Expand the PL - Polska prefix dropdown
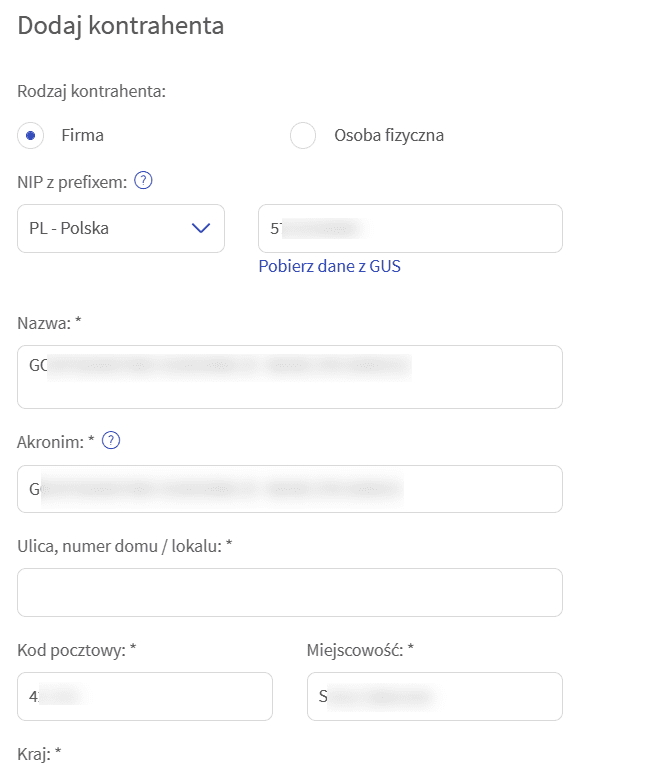 pyautogui.click(x=121, y=229)
